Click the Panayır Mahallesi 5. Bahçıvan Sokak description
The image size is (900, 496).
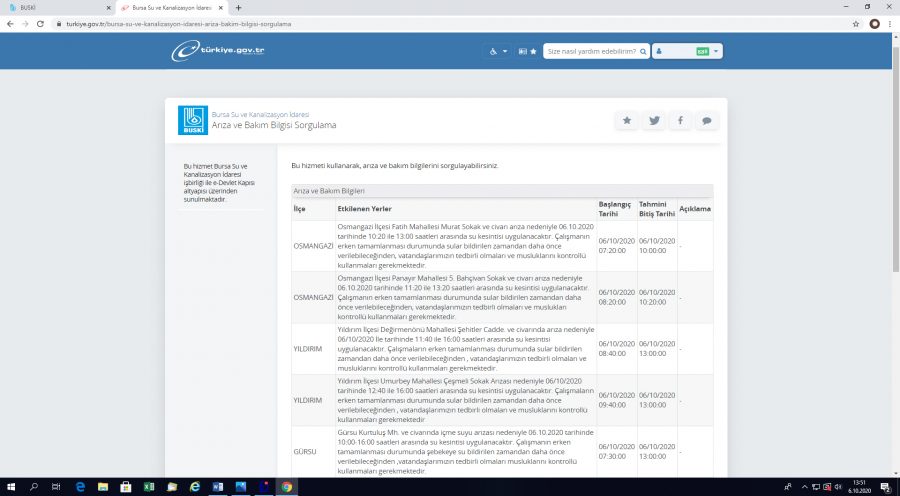point(466,297)
